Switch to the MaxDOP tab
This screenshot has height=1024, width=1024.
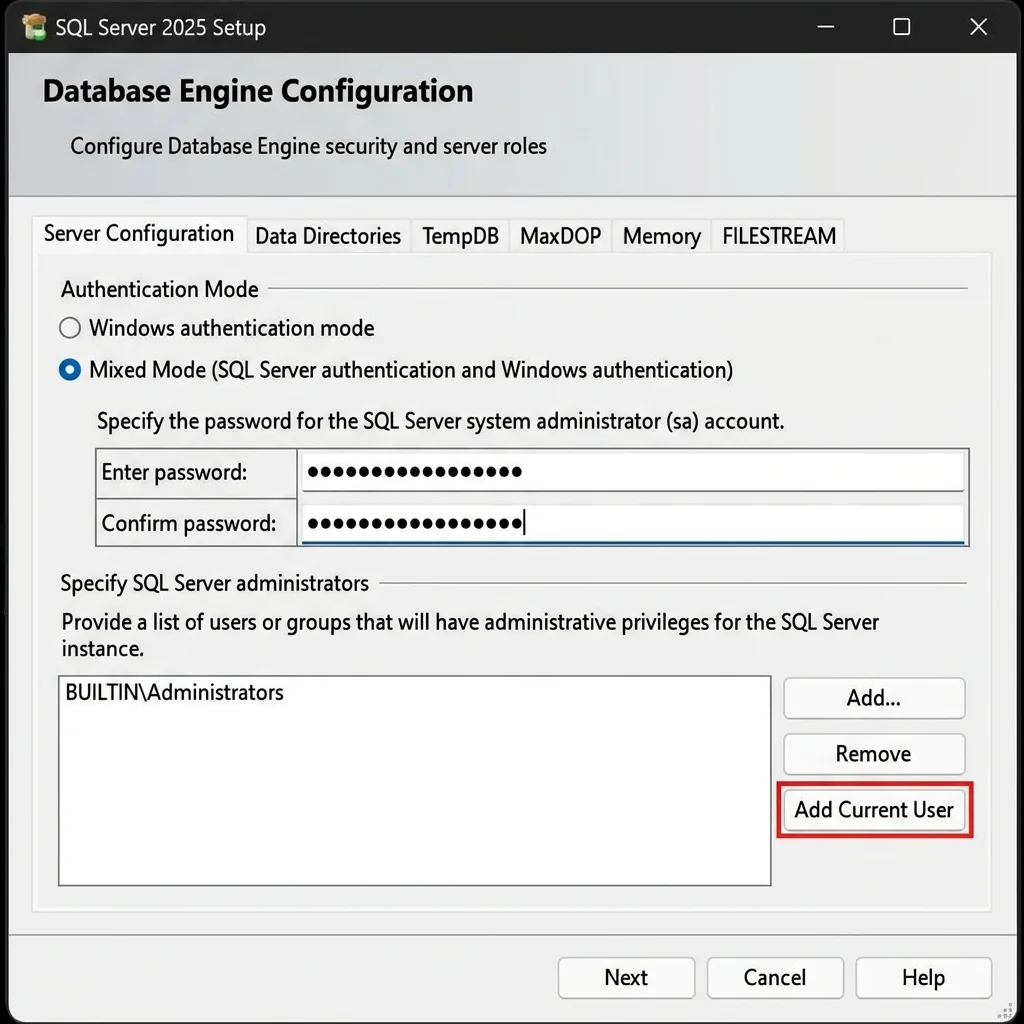[x=560, y=236]
